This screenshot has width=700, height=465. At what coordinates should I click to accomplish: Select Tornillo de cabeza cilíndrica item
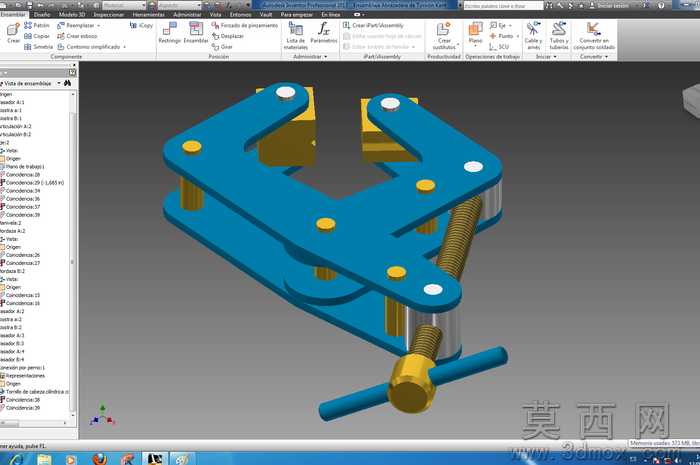35,391
